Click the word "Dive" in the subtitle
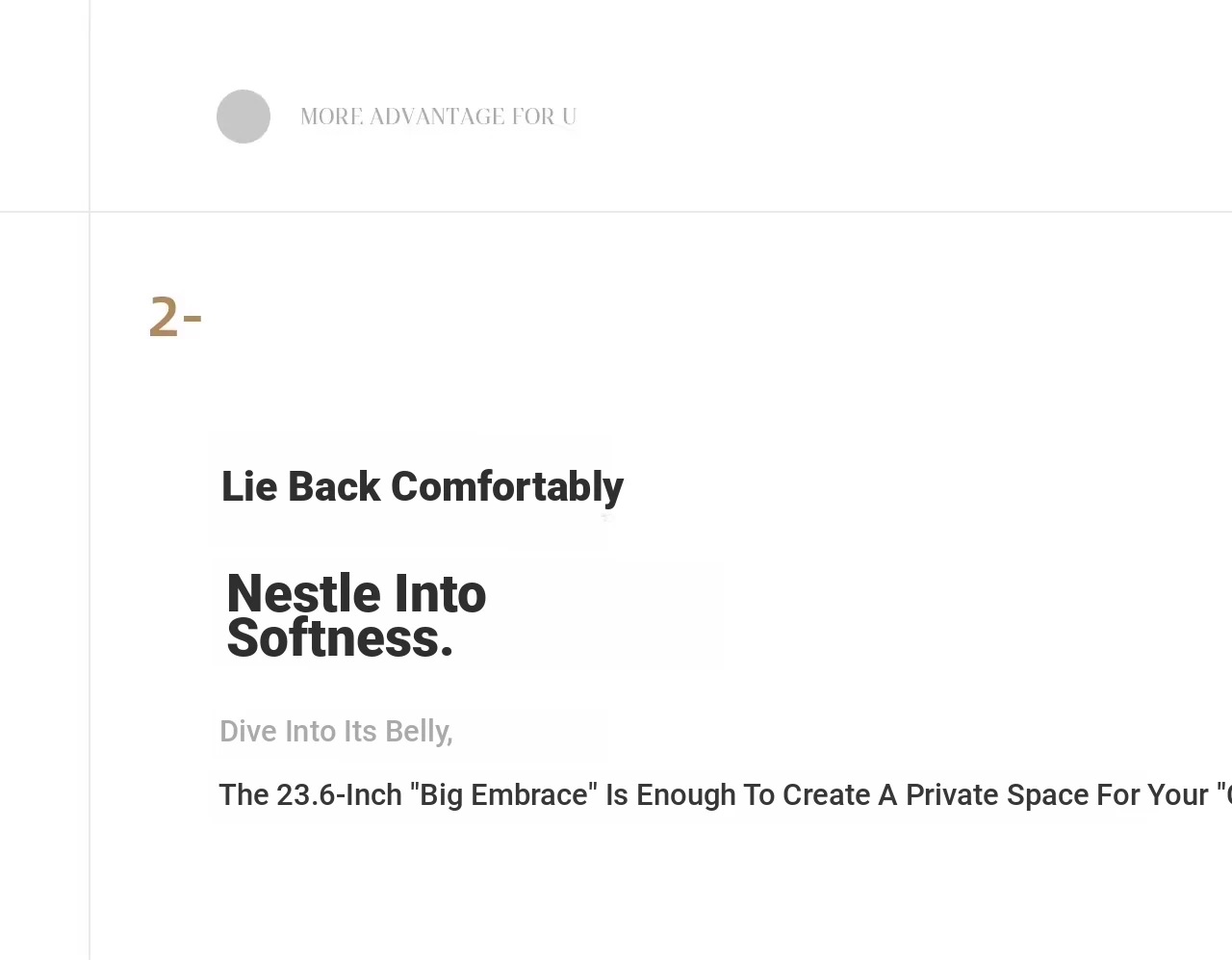1232x960 pixels. [x=248, y=732]
